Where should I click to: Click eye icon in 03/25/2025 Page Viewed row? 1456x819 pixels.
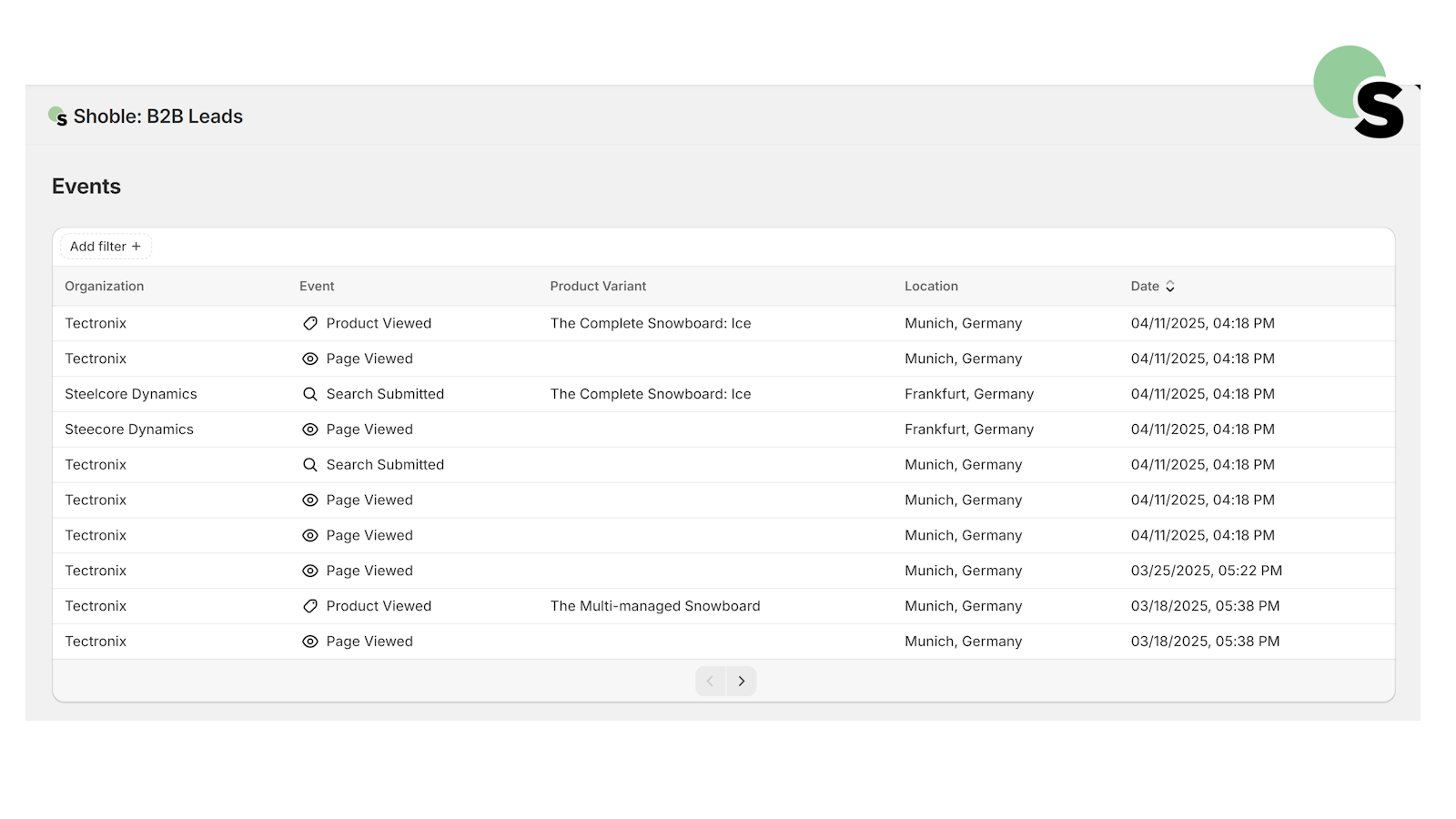(x=310, y=571)
